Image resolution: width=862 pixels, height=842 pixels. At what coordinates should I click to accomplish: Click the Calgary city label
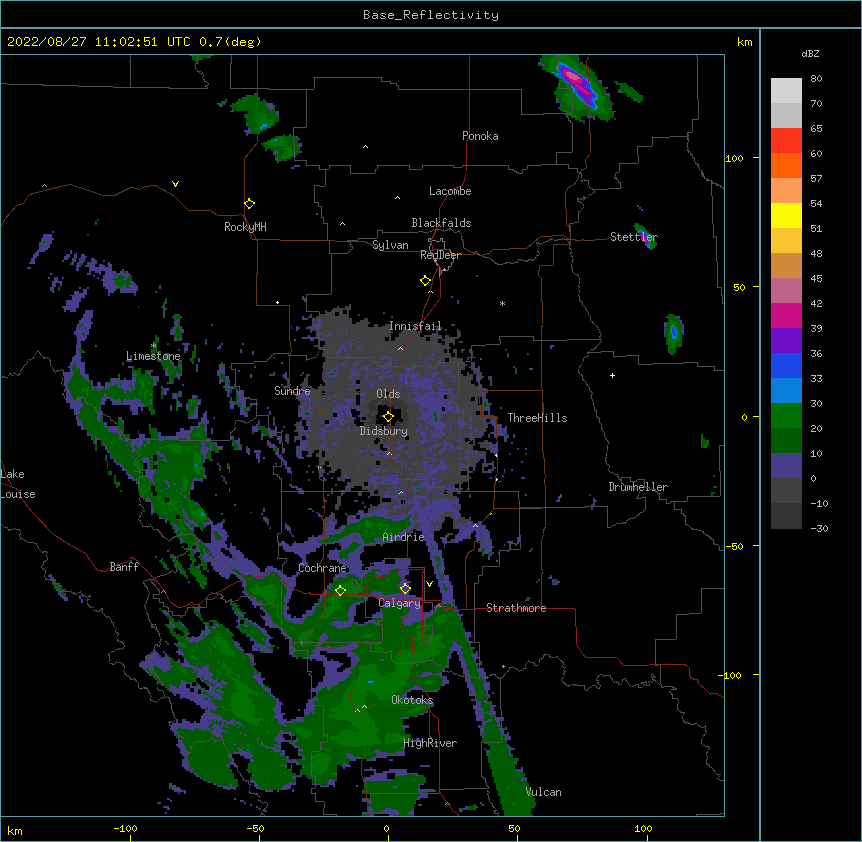point(400,603)
